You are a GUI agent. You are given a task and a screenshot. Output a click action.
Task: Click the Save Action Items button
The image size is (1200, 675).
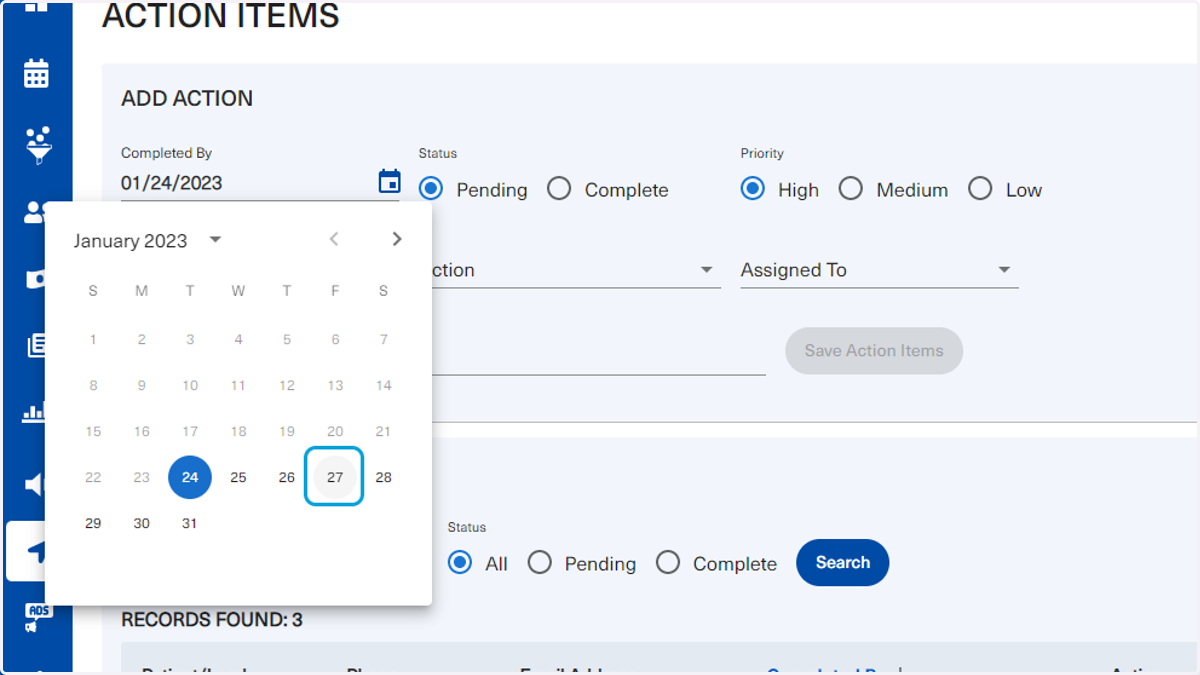pos(874,351)
